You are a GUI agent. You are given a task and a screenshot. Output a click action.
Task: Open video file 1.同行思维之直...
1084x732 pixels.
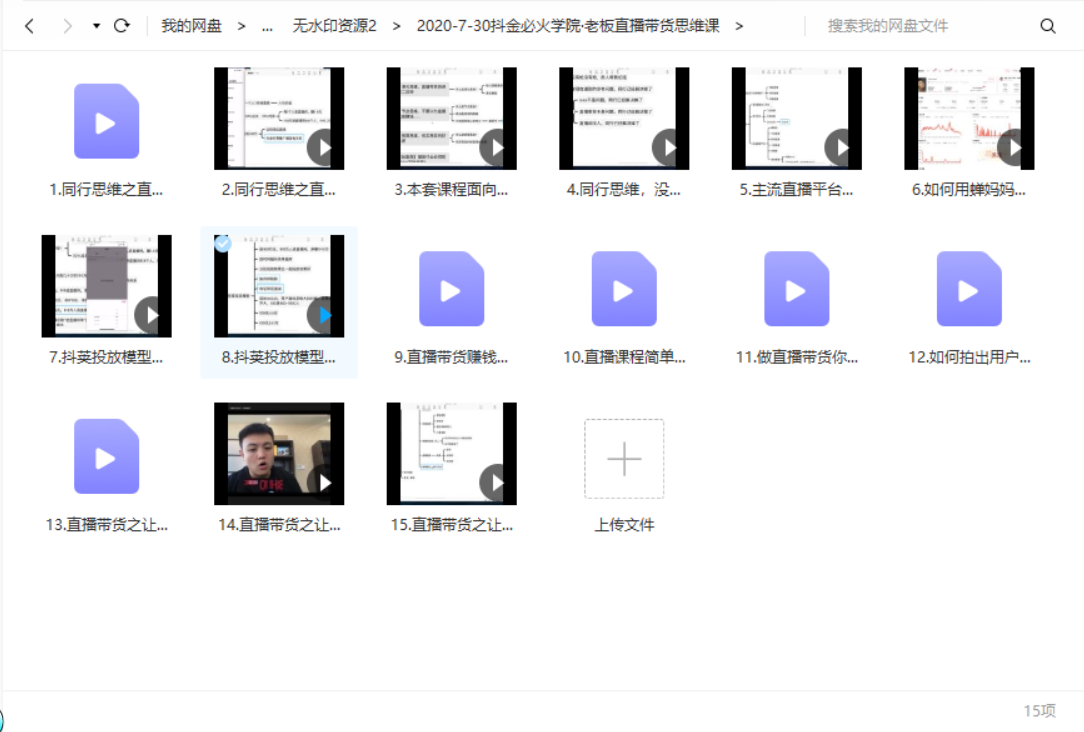[x=106, y=121]
